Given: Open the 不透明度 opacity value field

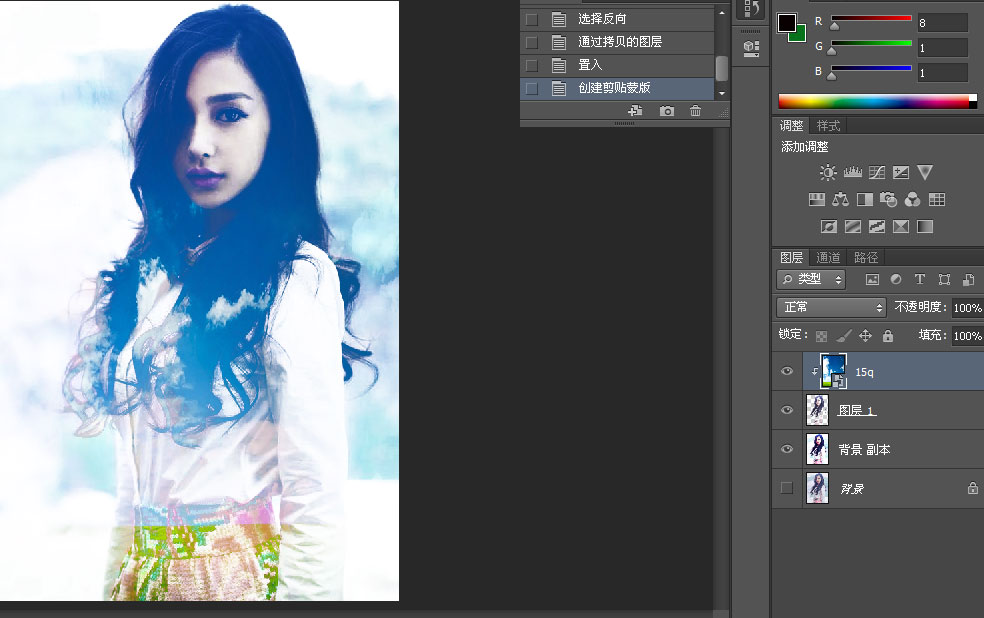Looking at the screenshot, I should click(966, 308).
